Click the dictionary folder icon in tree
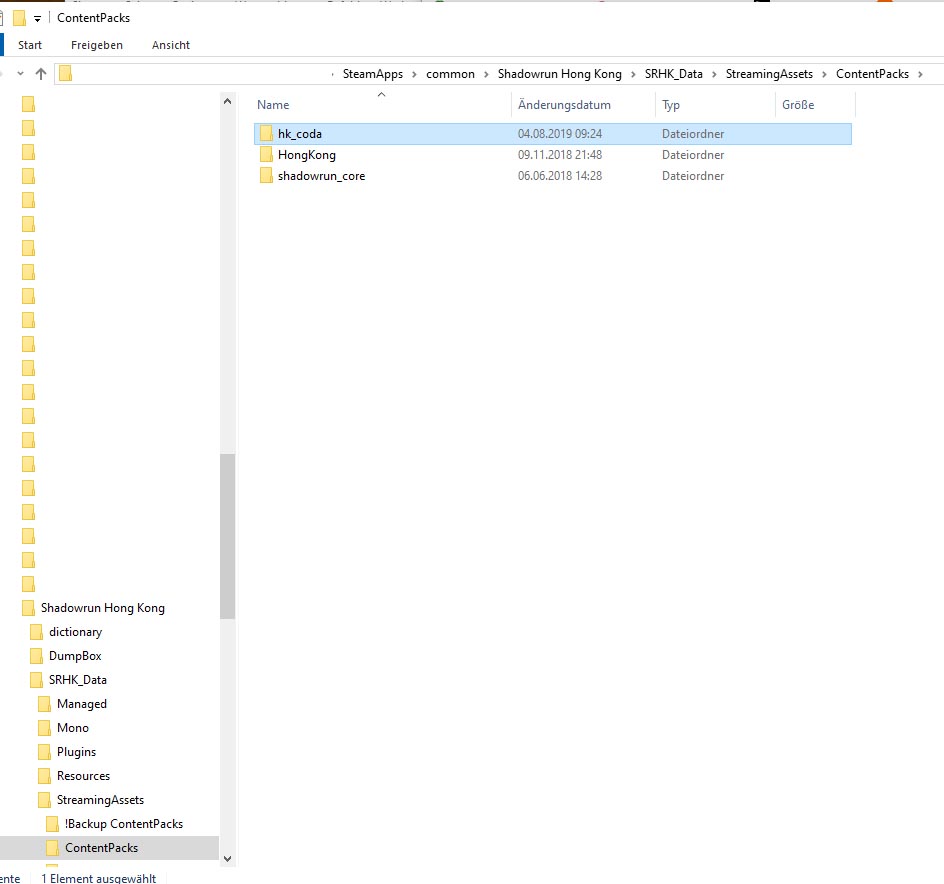The image size is (944, 884). pyautogui.click(x=36, y=632)
